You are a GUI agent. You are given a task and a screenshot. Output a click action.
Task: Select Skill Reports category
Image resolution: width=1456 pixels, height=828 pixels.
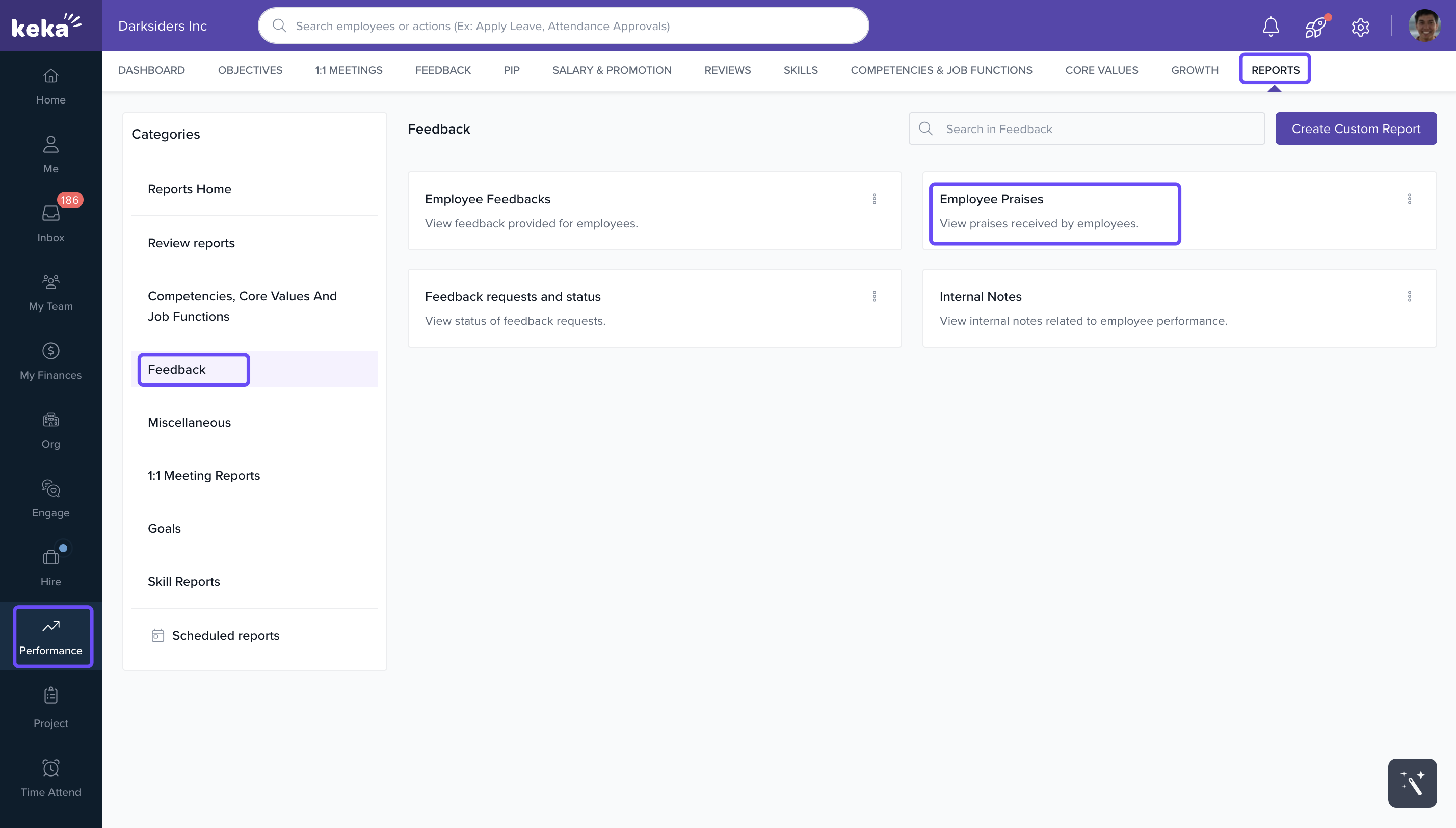pos(183,581)
